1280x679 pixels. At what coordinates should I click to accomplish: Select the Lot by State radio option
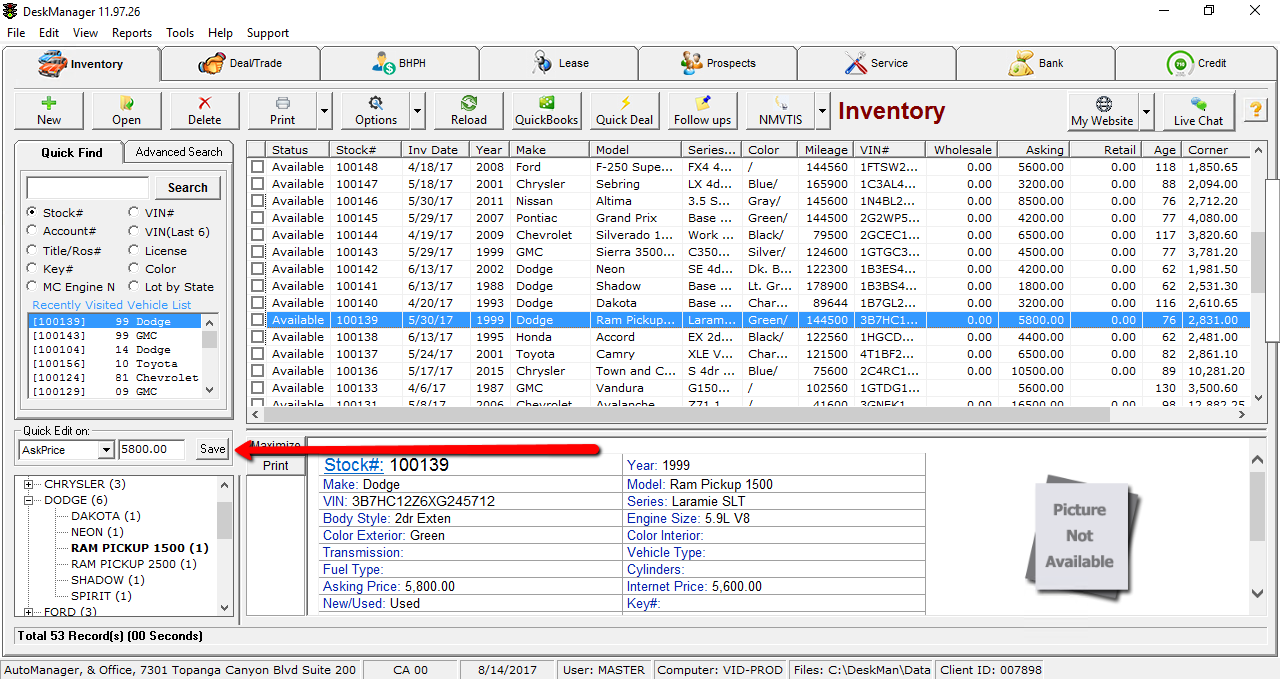[134, 287]
